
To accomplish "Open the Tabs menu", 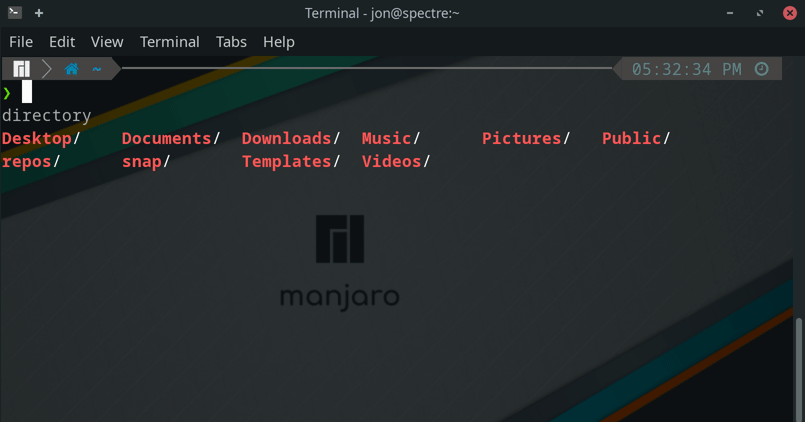I will point(231,42).
